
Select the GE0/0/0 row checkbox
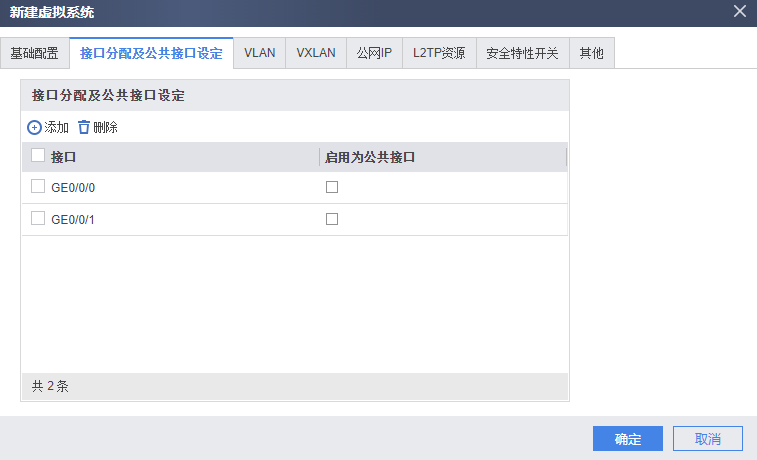tap(38, 187)
